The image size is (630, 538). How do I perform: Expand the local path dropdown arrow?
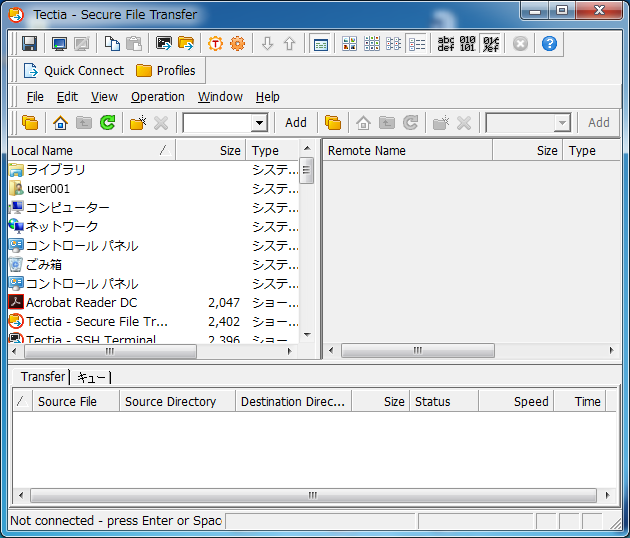260,123
